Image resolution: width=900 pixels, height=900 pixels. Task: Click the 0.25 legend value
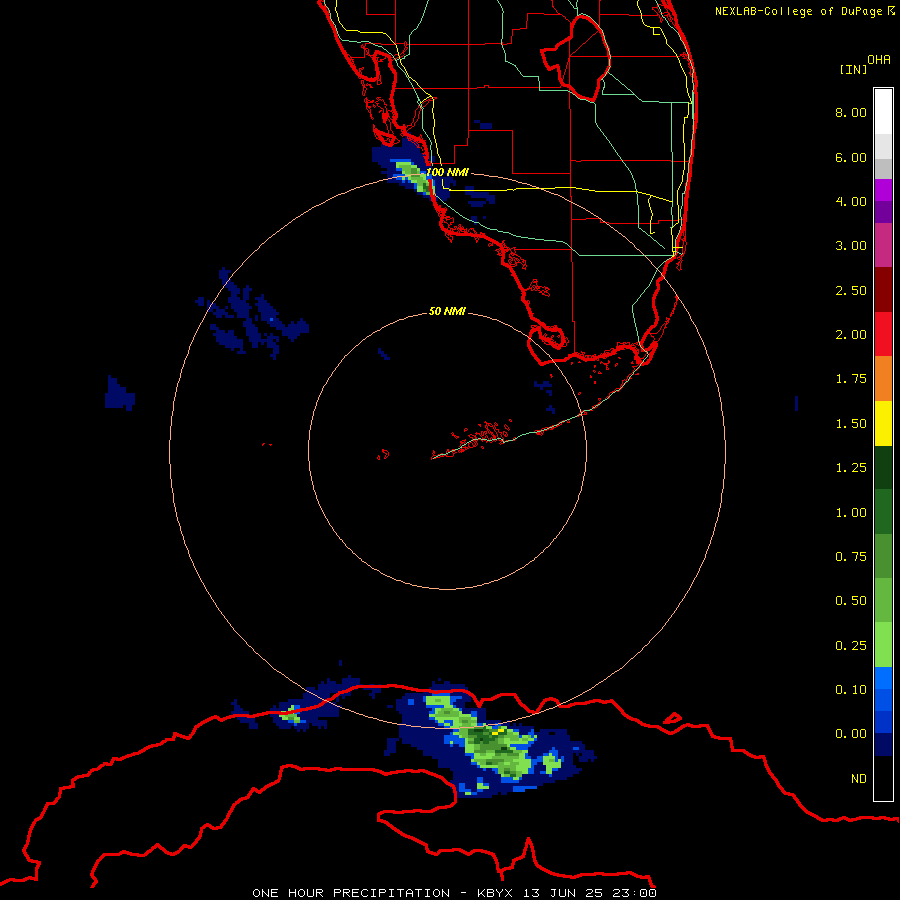tap(851, 646)
